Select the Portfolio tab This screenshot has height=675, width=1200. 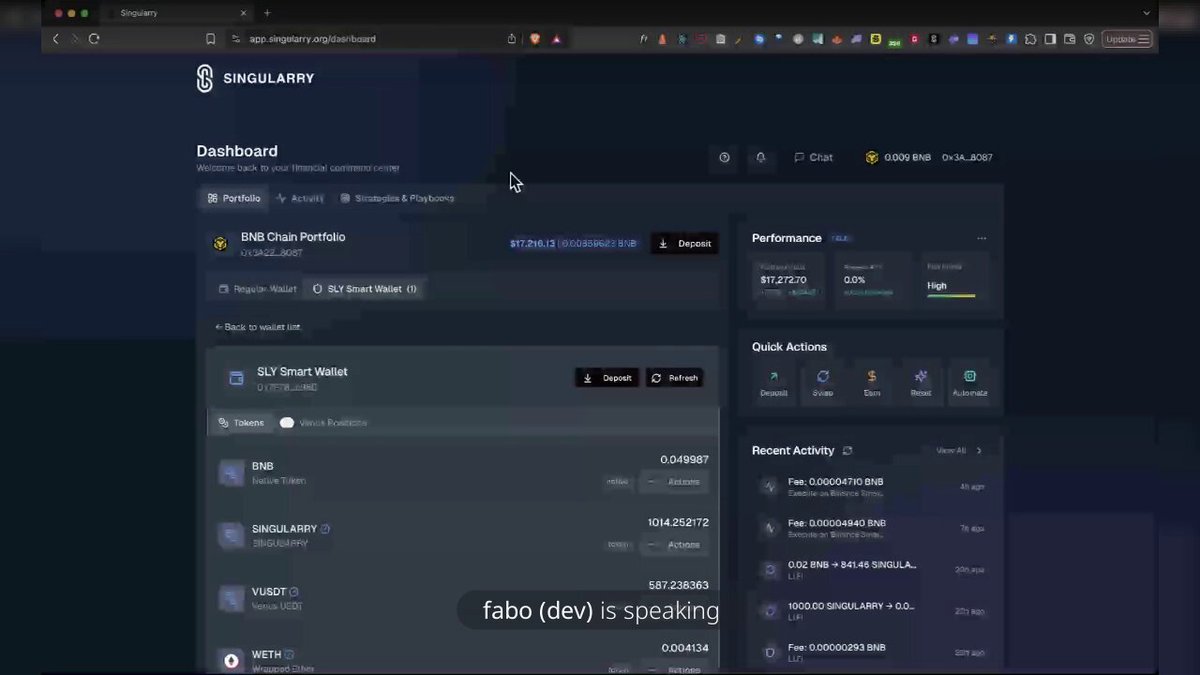234,198
